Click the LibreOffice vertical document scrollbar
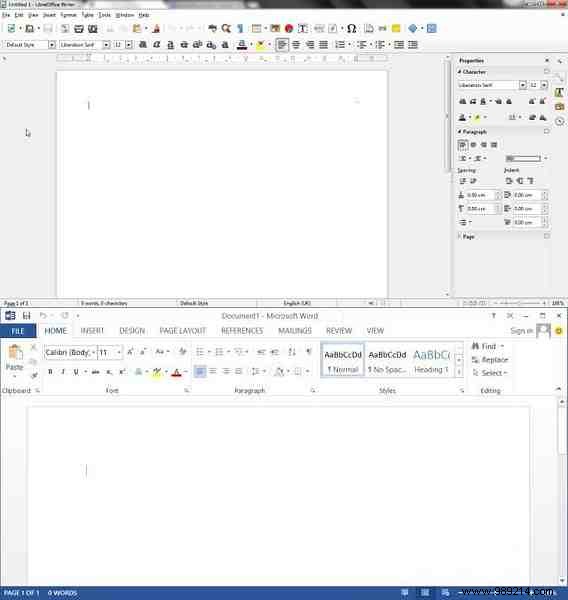The height and width of the screenshot is (600, 568). (447, 116)
